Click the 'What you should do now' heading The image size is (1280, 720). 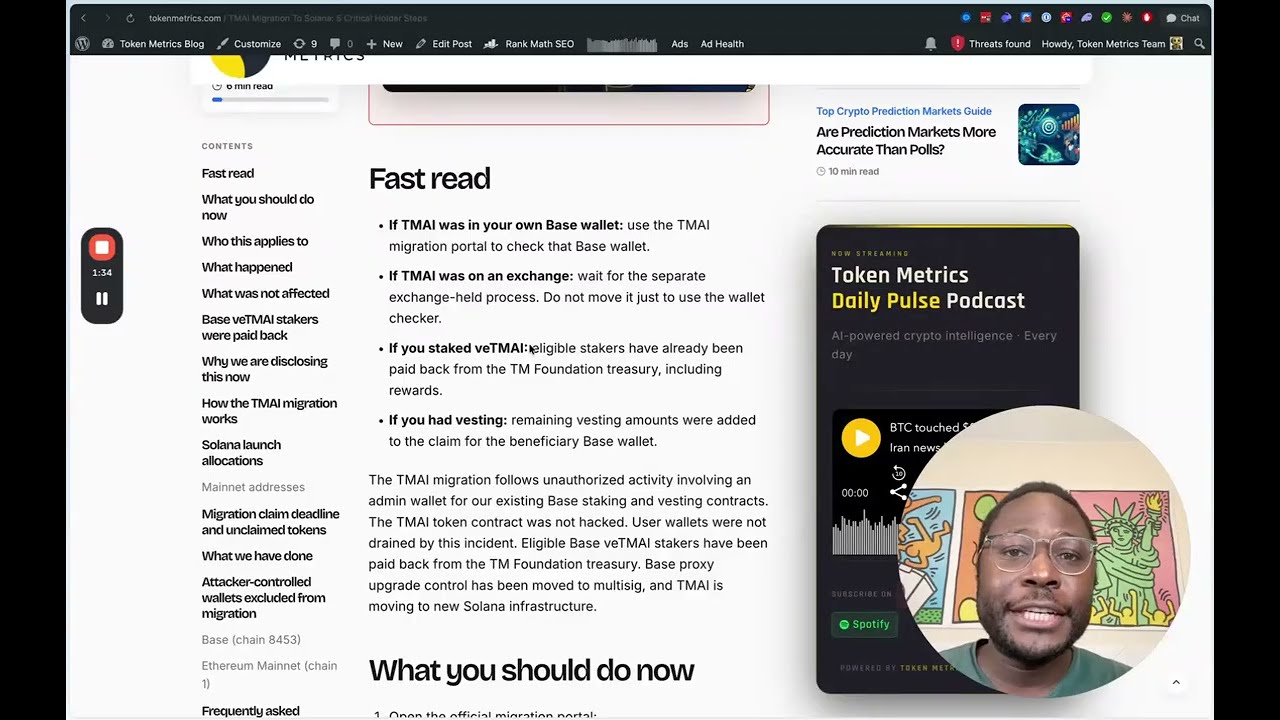(531, 670)
